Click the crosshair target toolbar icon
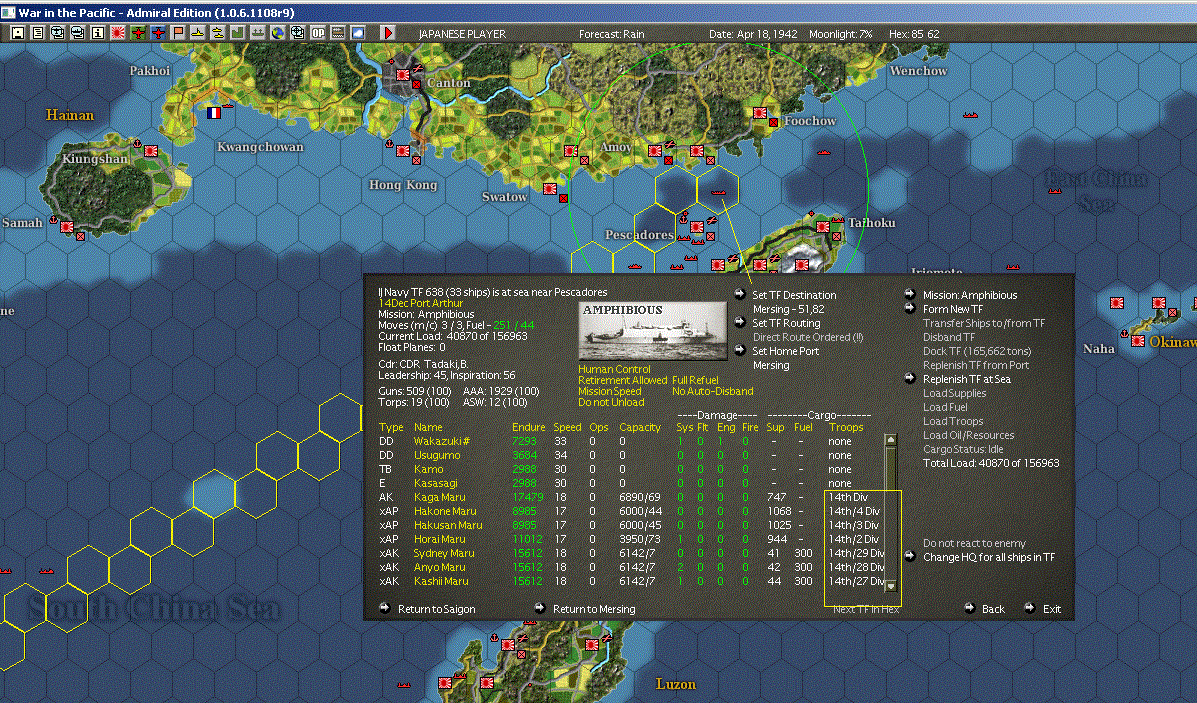Image resolution: width=1197 pixels, height=703 pixels. [298, 33]
